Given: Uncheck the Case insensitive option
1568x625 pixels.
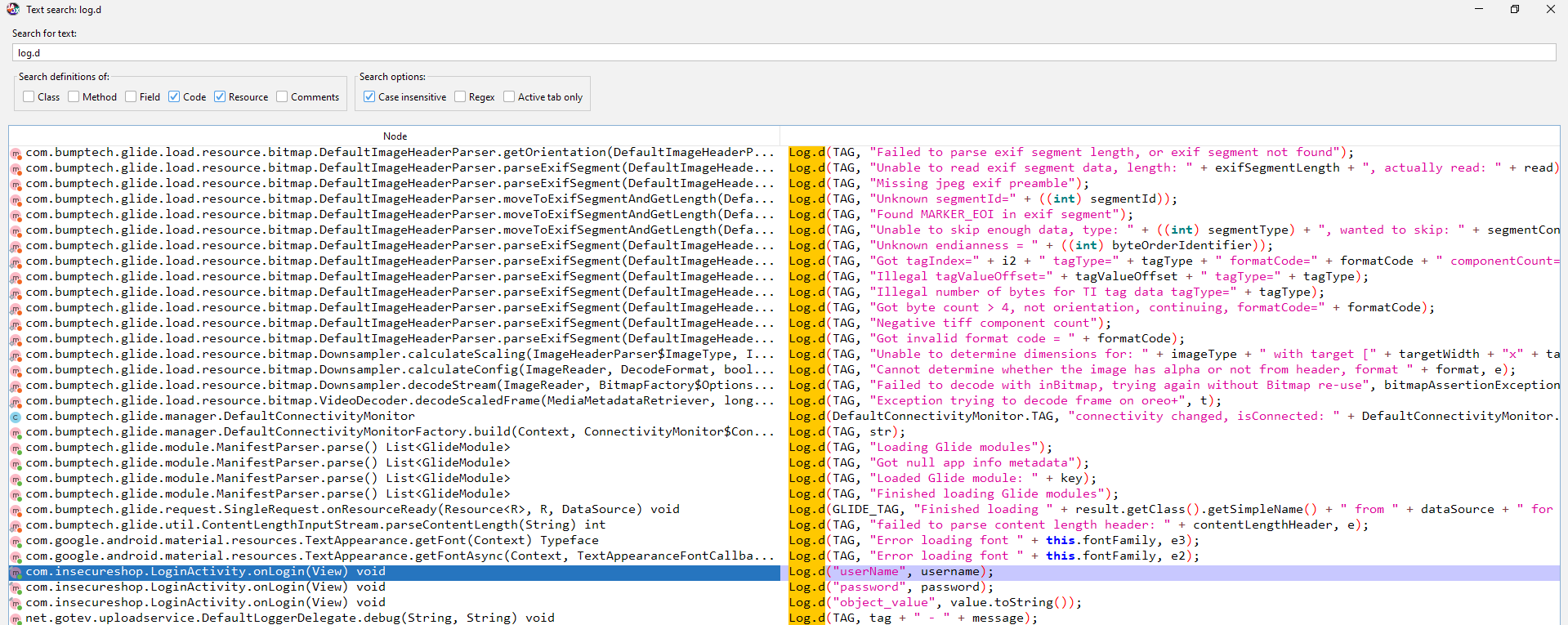Looking at the screenshot, I should pos(369,96).
